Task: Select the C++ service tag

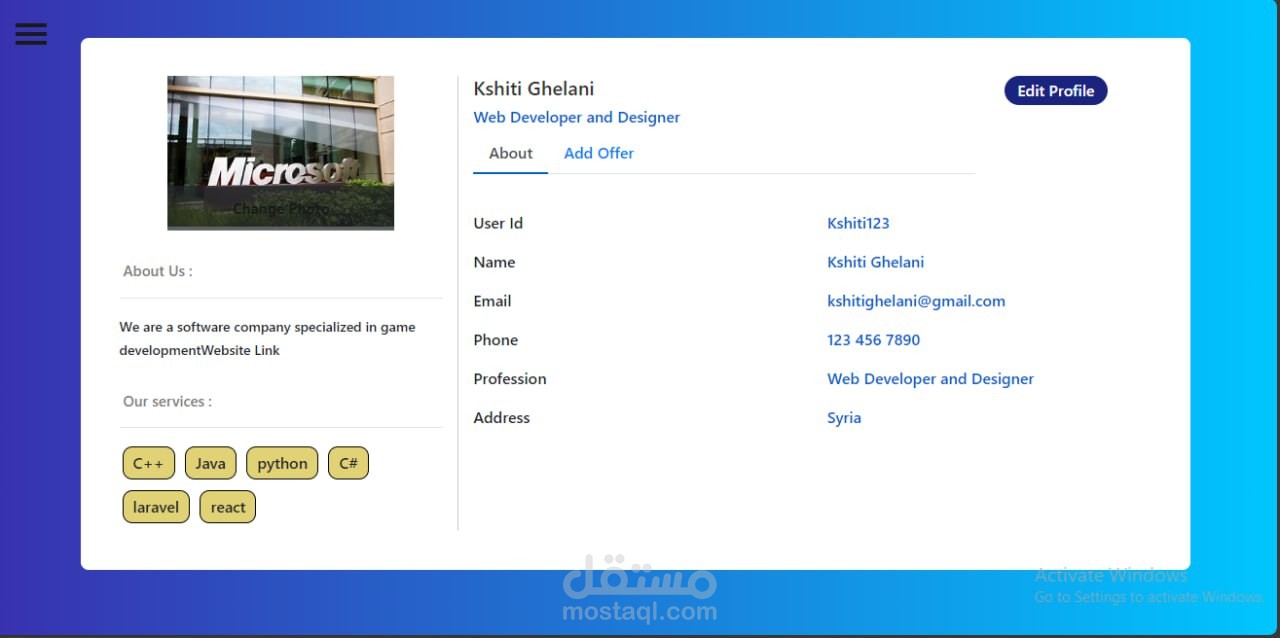Action: 148,463
